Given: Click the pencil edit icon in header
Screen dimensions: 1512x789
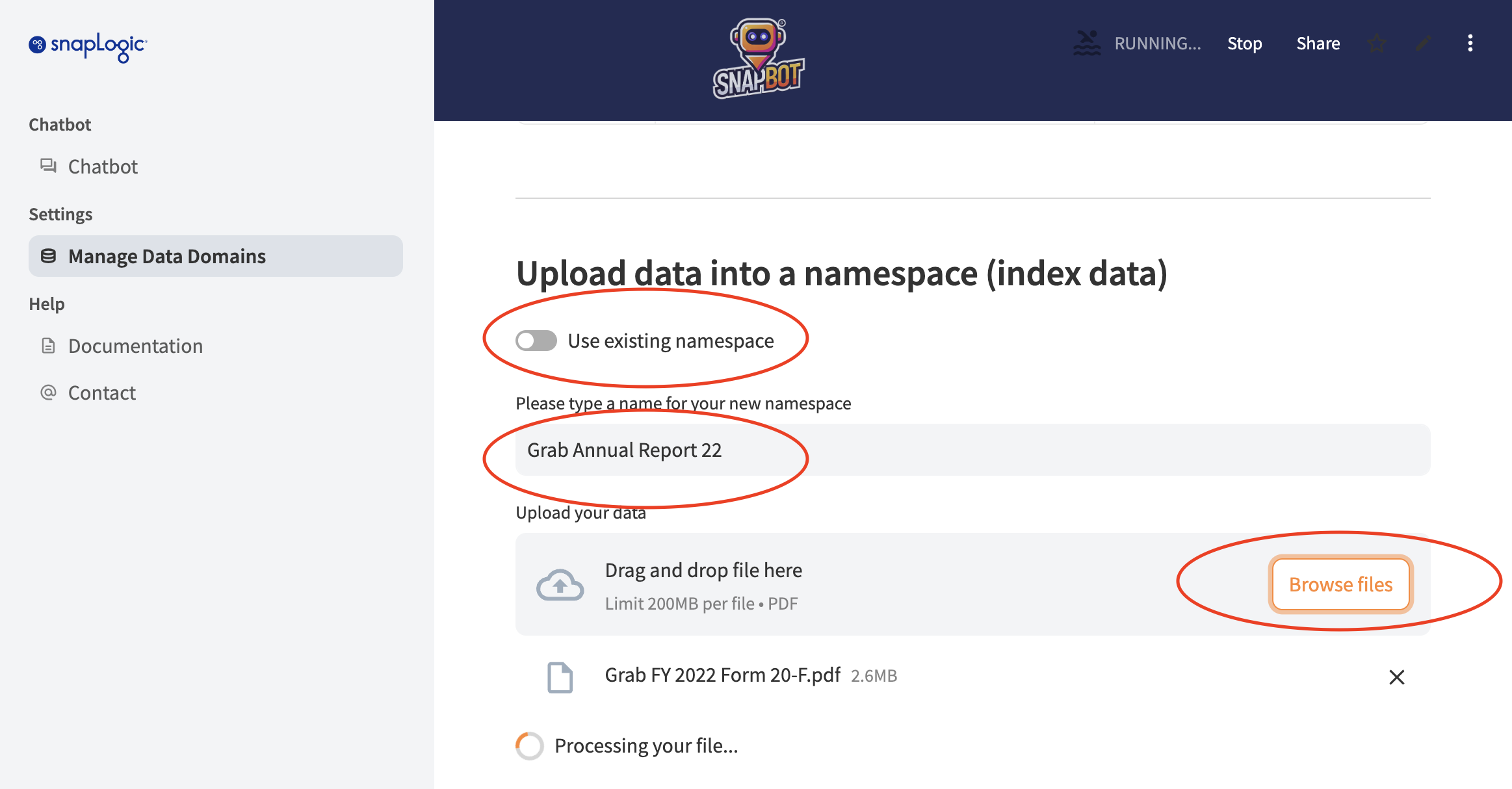Looking at the screenshot, I should tap(1423, 44).
